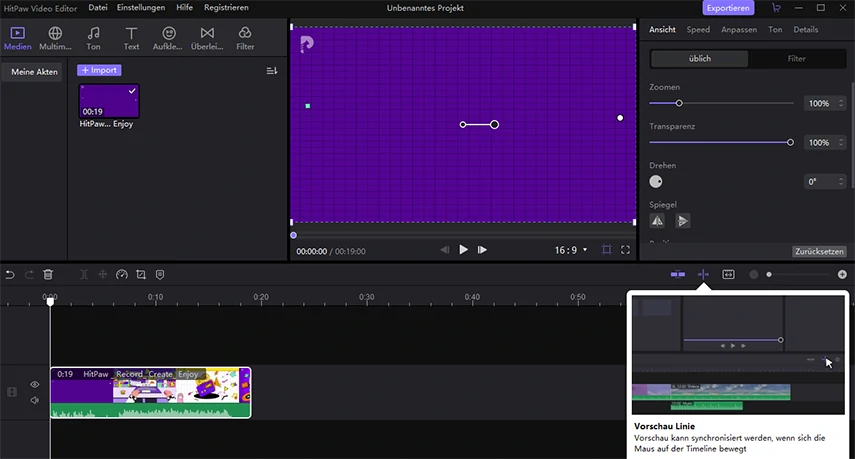Click the marker shield icon
This screenshot has width=855, height=459.
[x=160, y=275]
